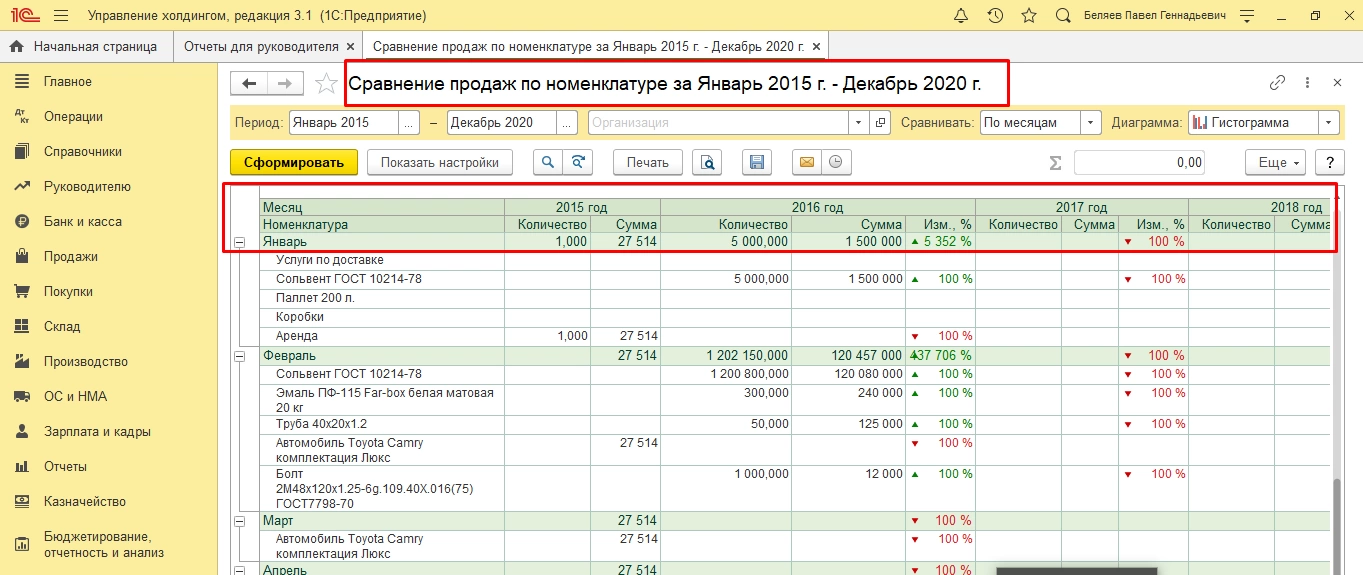This screenshot has width=1363, height=575.
Task: Copy link to report using chain icon
Action: point(1277,83)
